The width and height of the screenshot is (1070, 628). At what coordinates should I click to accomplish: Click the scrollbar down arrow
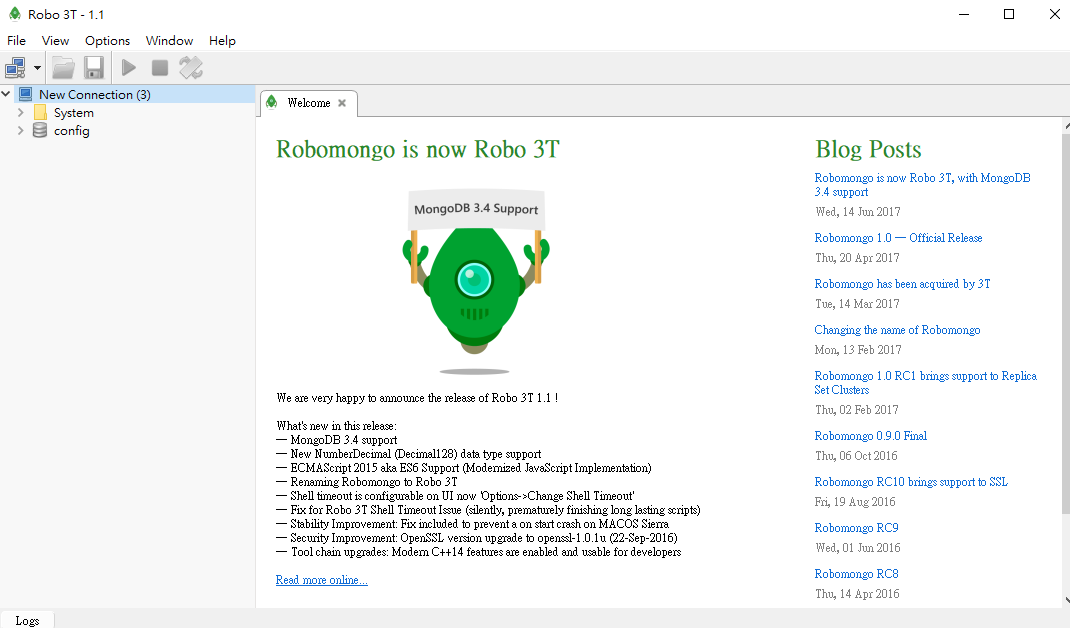1066,601
